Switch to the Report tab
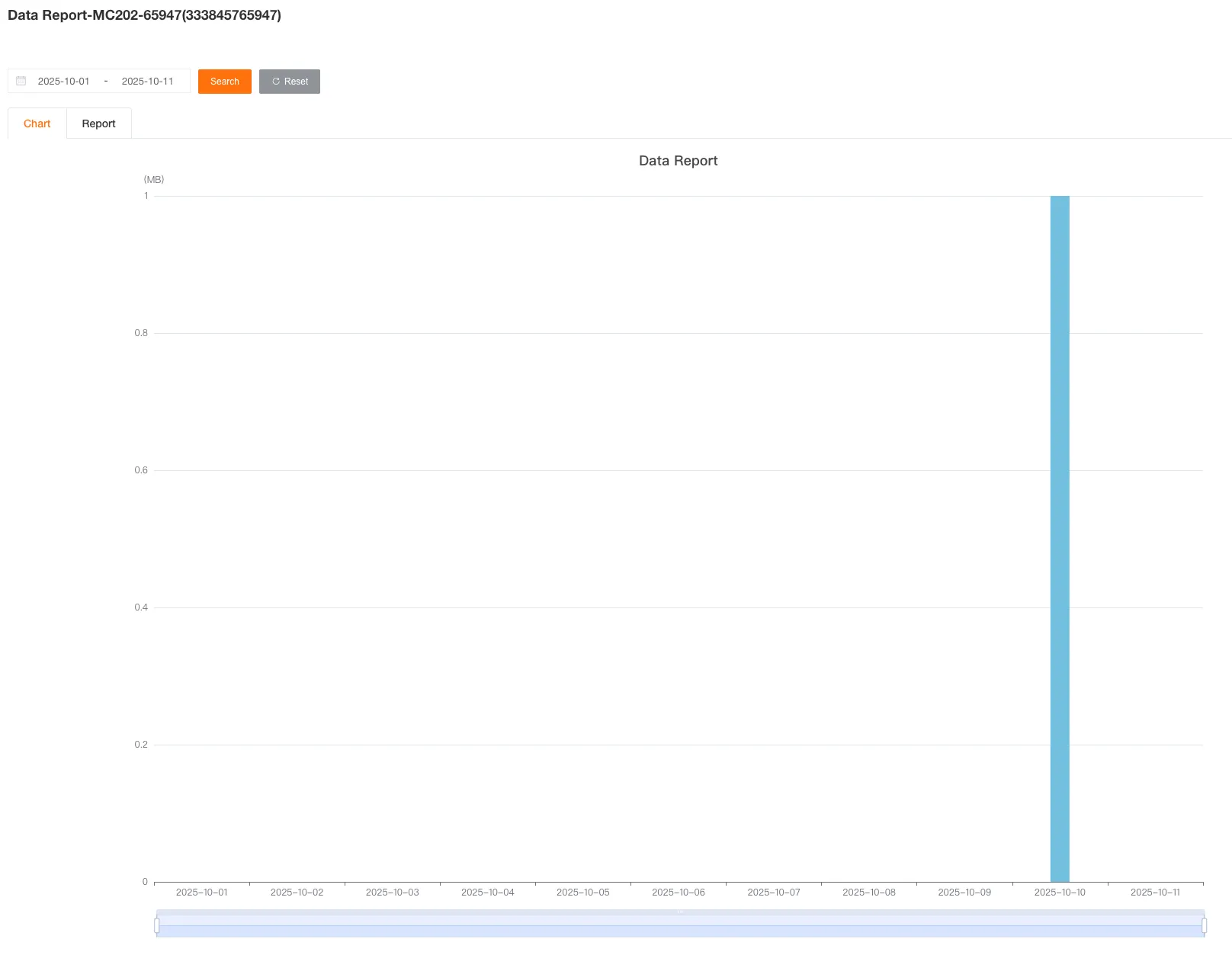This screenshot has width=1232, height=955. pyautogui.click(x=99, y=123)
